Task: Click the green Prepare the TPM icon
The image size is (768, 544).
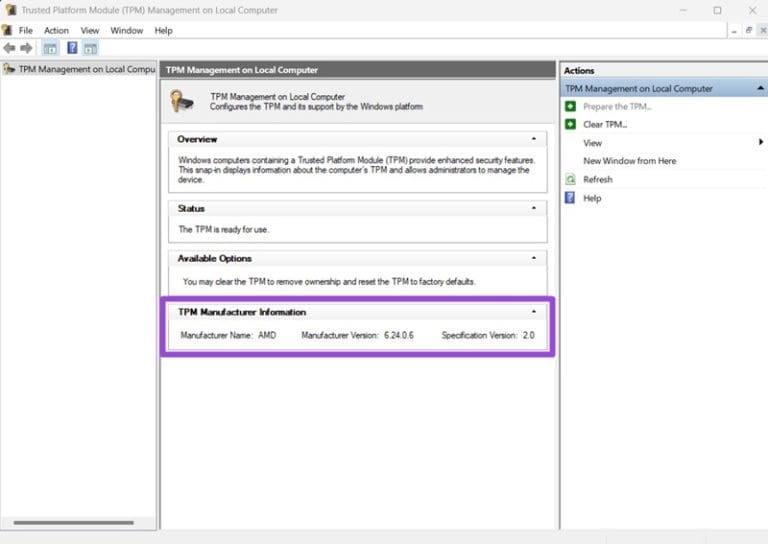Action: pyautogui.click(x=570, y=106)
